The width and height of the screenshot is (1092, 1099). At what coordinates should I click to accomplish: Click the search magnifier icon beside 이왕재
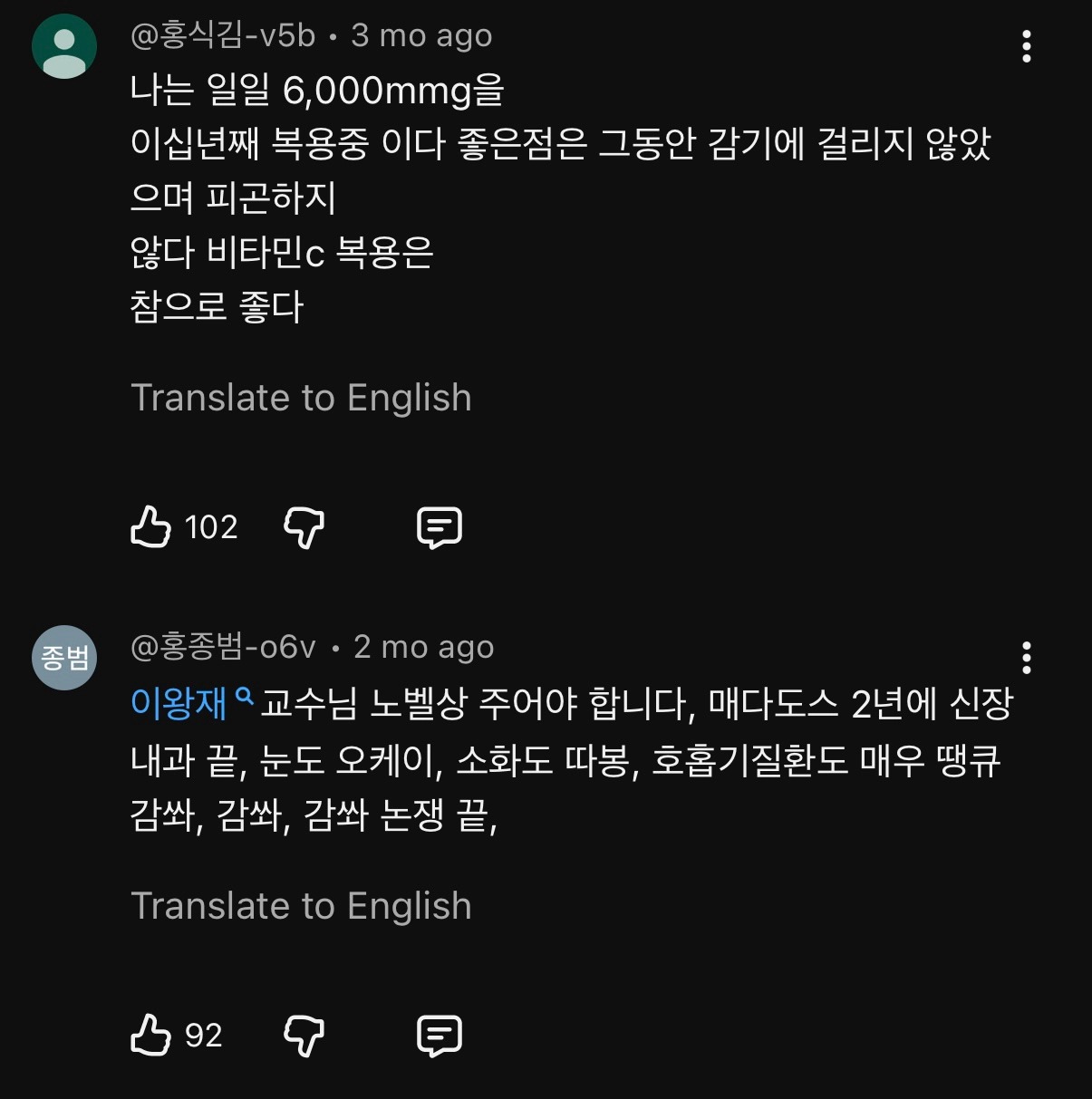(244, 698)
